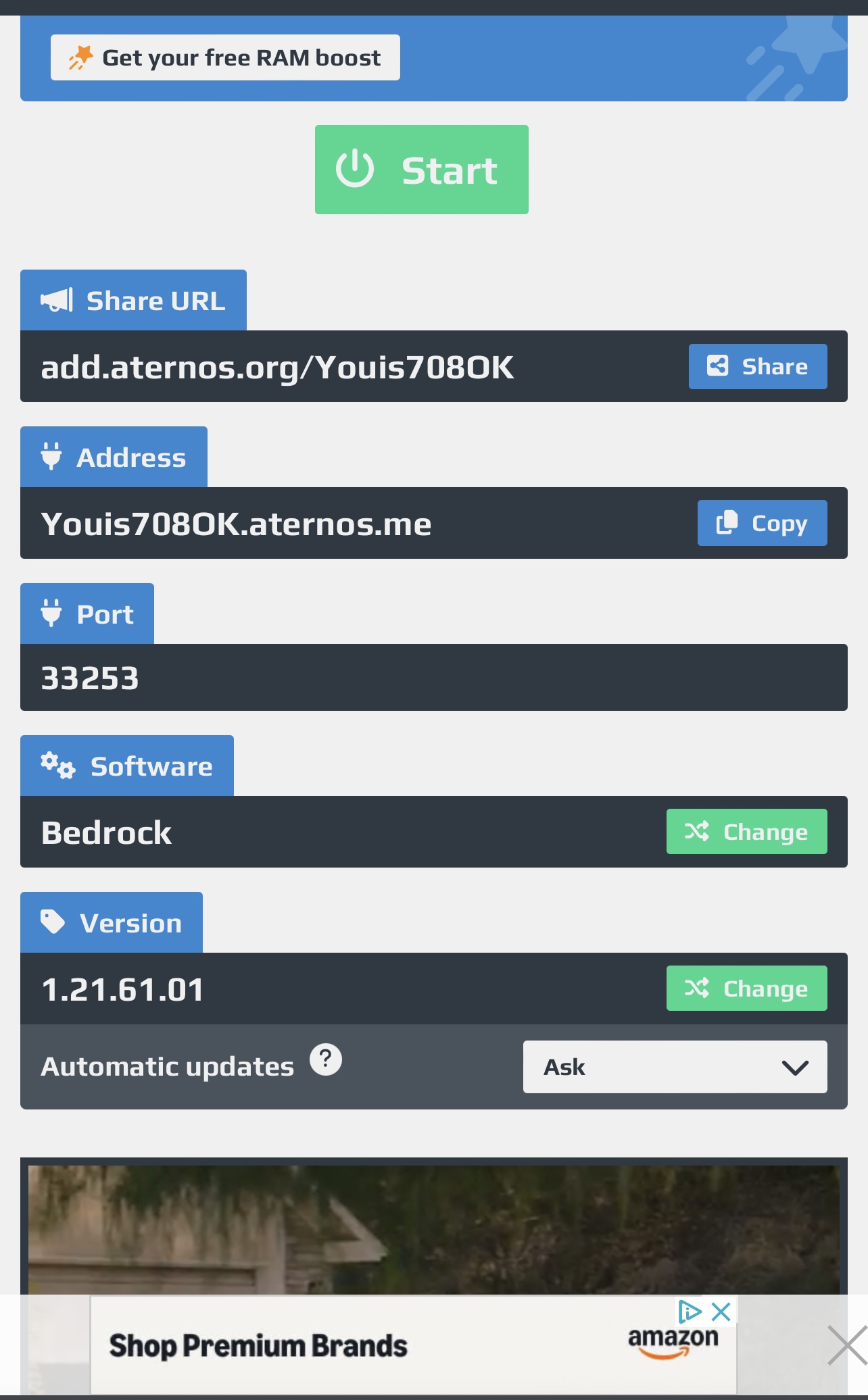This screenshot has width=868, height=1400.
Task: Click the plug icon beside Port
Action: [x=51, y=613]
